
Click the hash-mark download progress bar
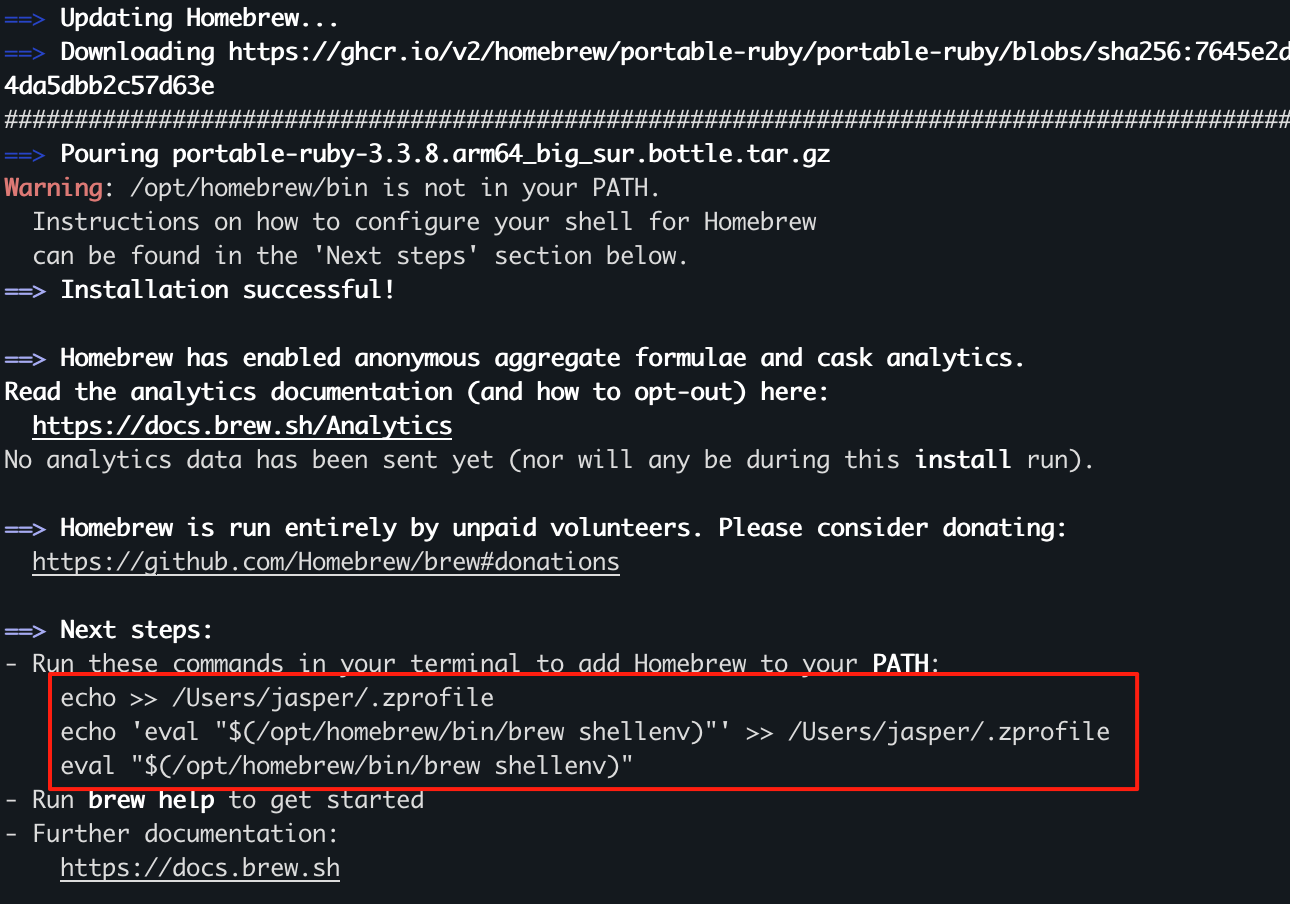[647, 120]
